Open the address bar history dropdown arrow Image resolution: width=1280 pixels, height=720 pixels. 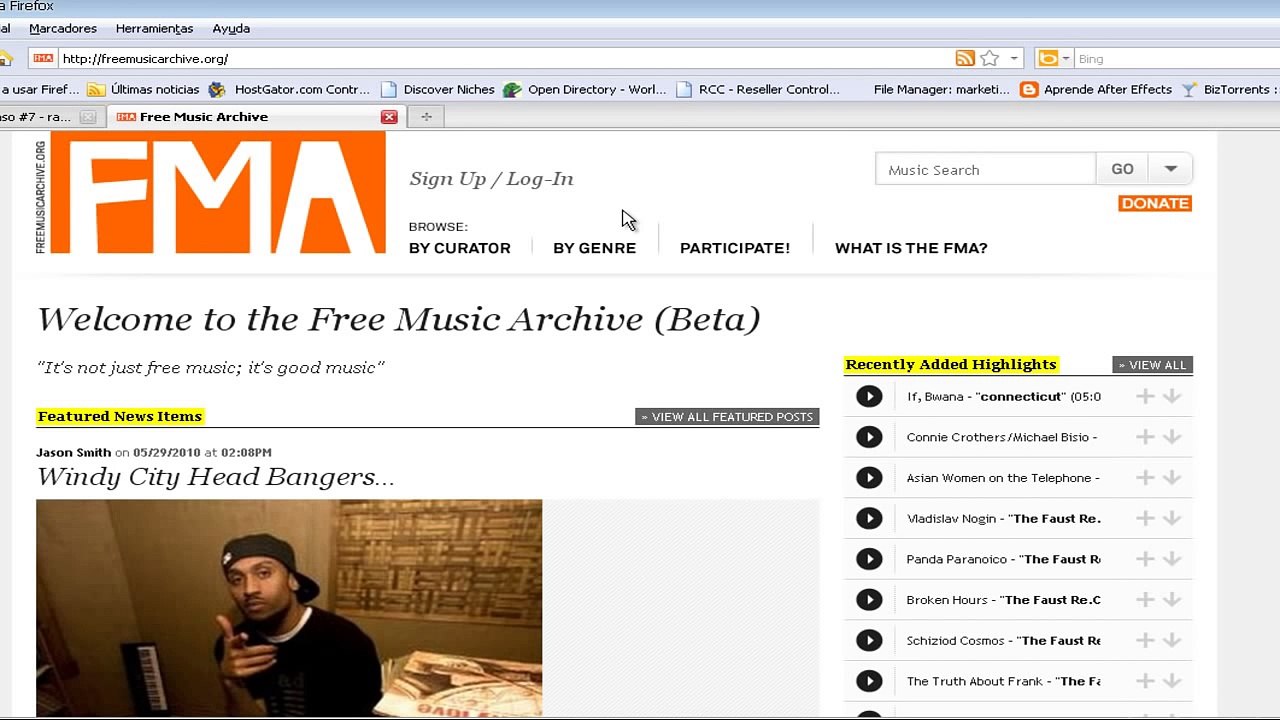[x=1014, y=59]
